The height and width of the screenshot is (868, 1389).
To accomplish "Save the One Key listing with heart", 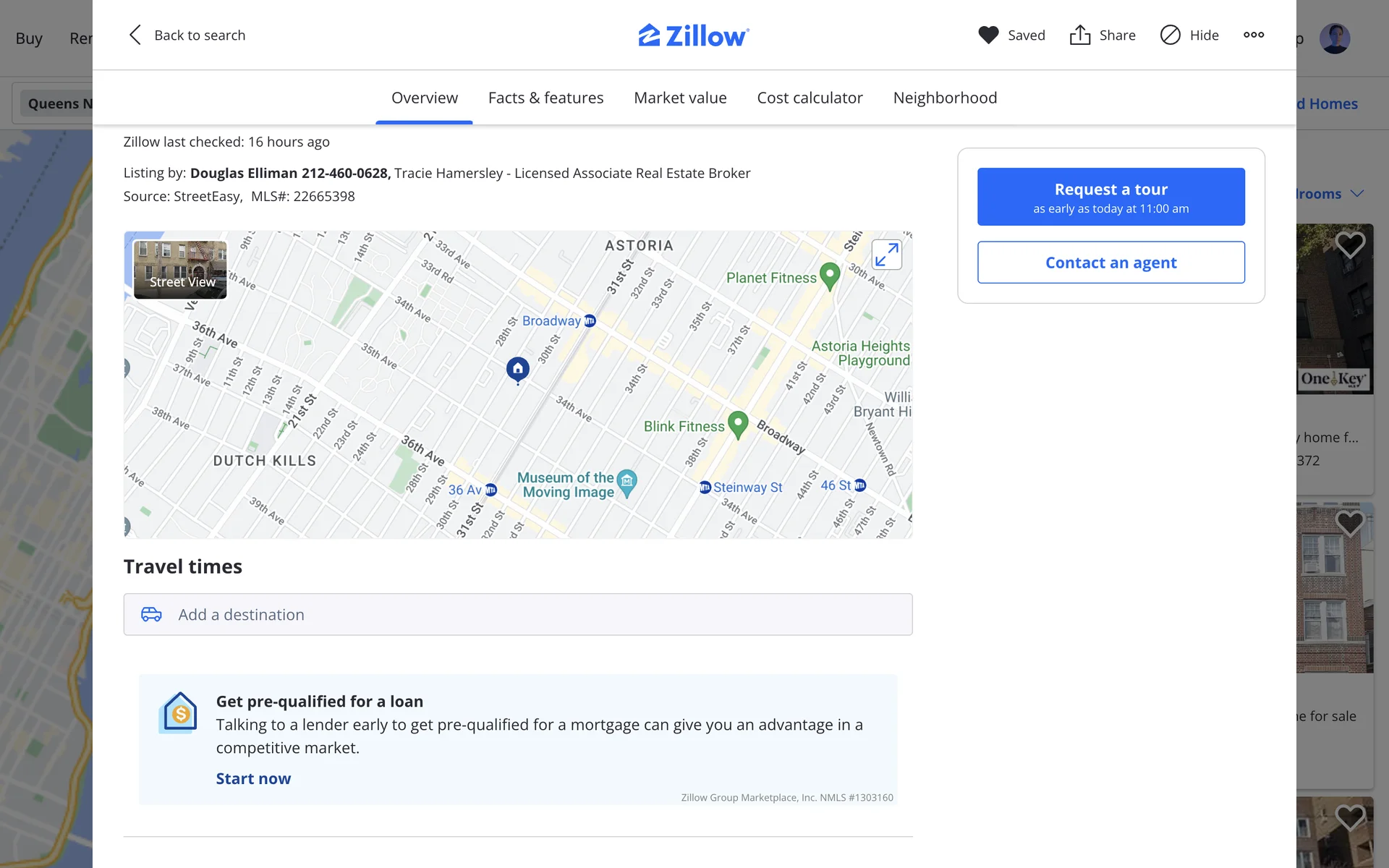I will point(1349,245).
